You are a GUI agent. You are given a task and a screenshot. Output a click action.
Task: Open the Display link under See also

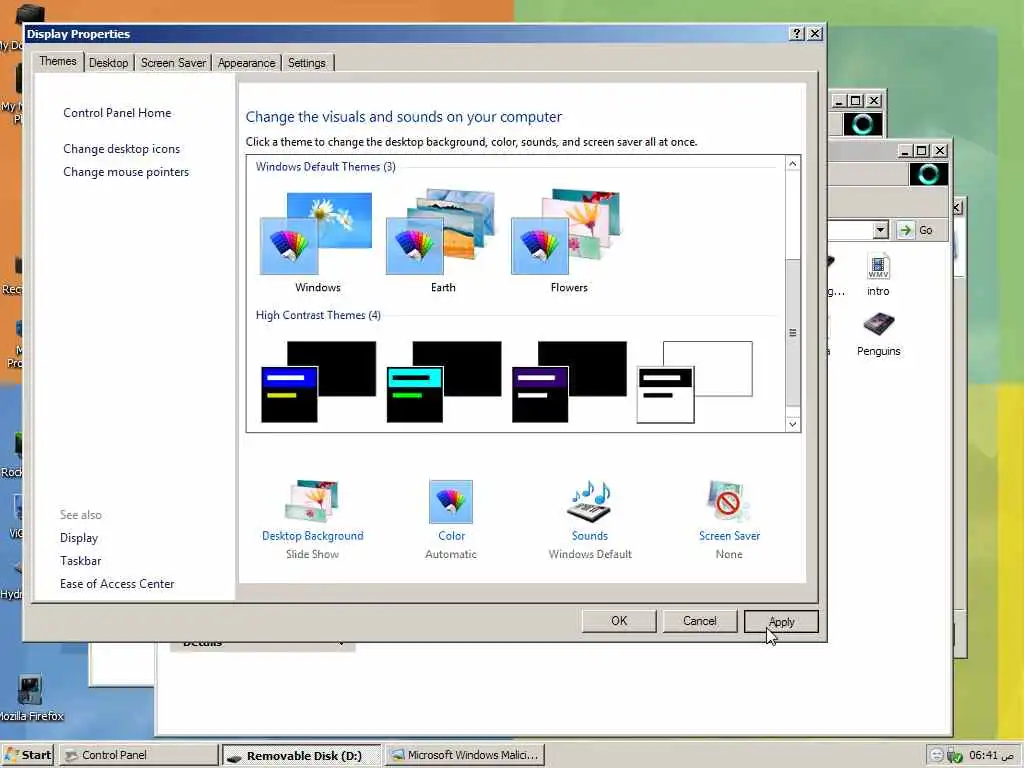[x=78, y=537]
